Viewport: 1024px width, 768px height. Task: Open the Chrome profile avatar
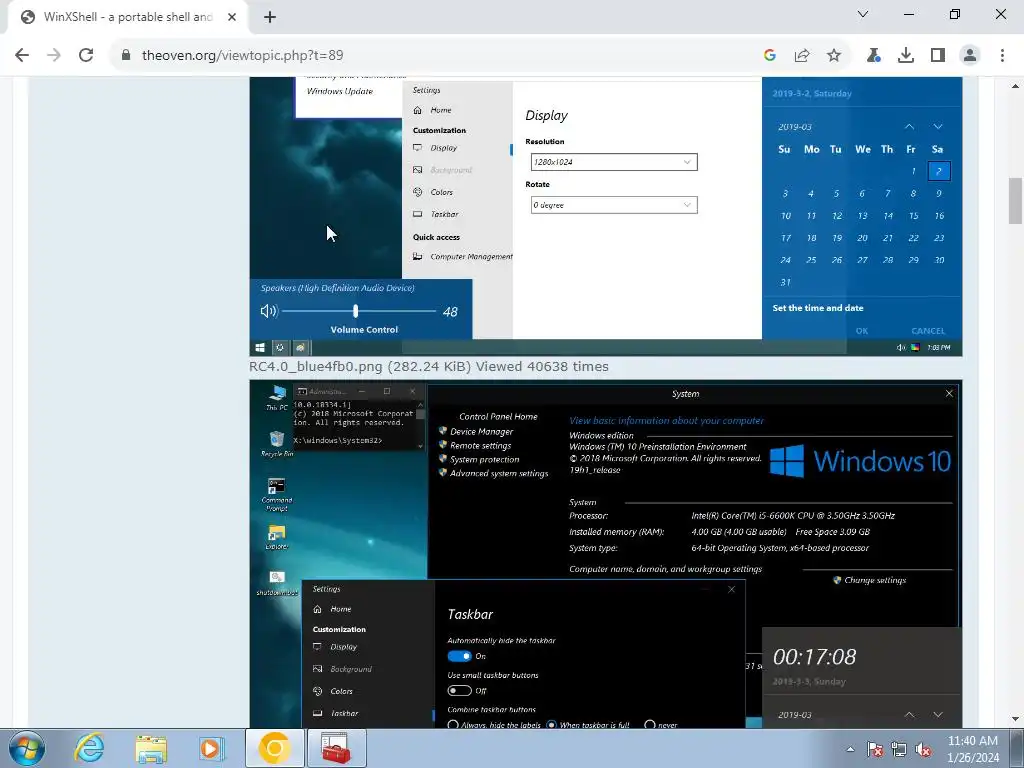click(970, 56)
